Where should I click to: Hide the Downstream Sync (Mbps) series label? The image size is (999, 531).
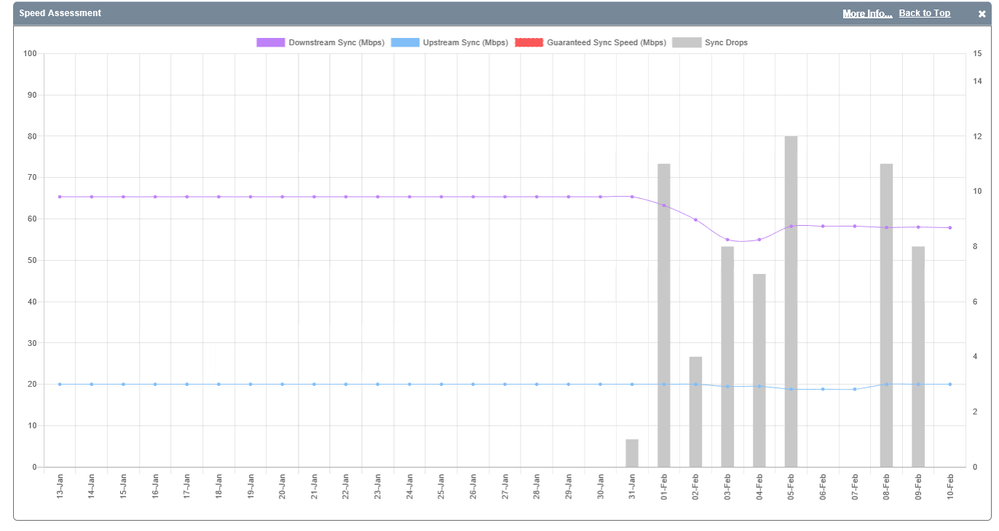[336, 43]
